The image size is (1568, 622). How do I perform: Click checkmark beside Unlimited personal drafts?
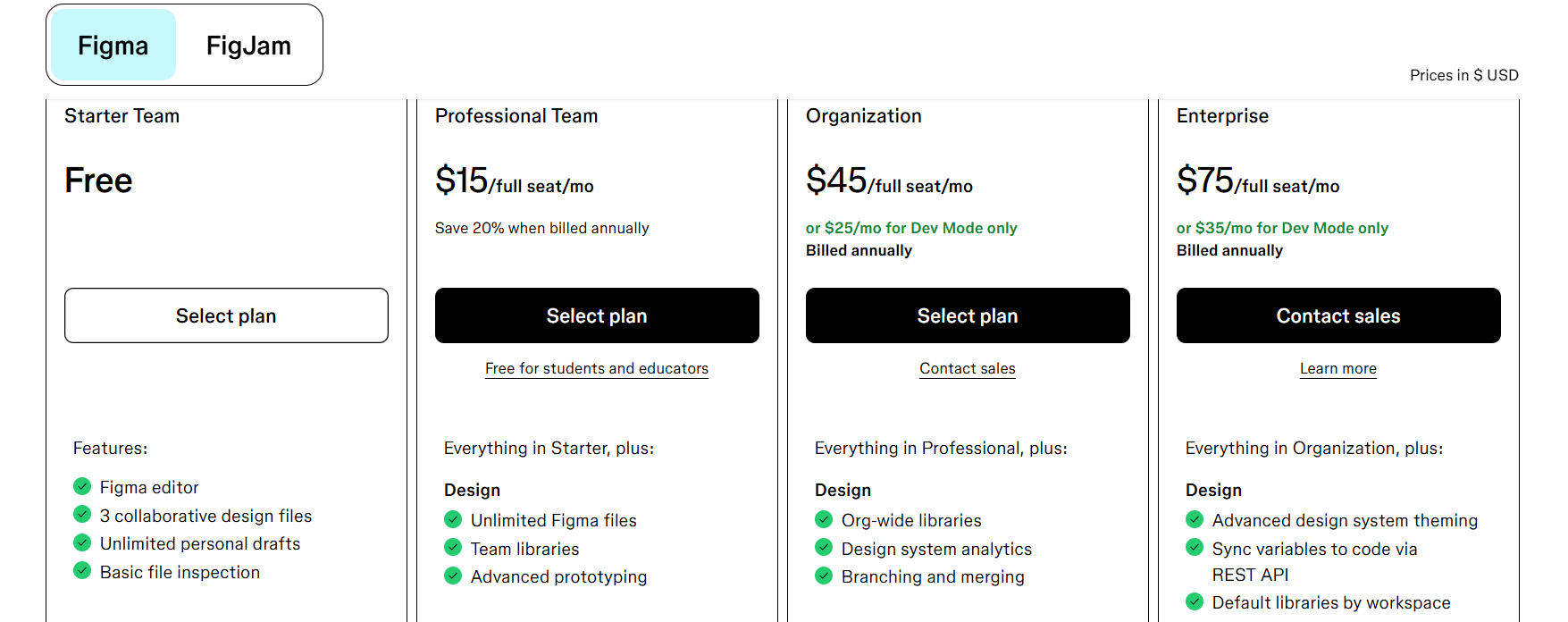(x=82, y=542)
